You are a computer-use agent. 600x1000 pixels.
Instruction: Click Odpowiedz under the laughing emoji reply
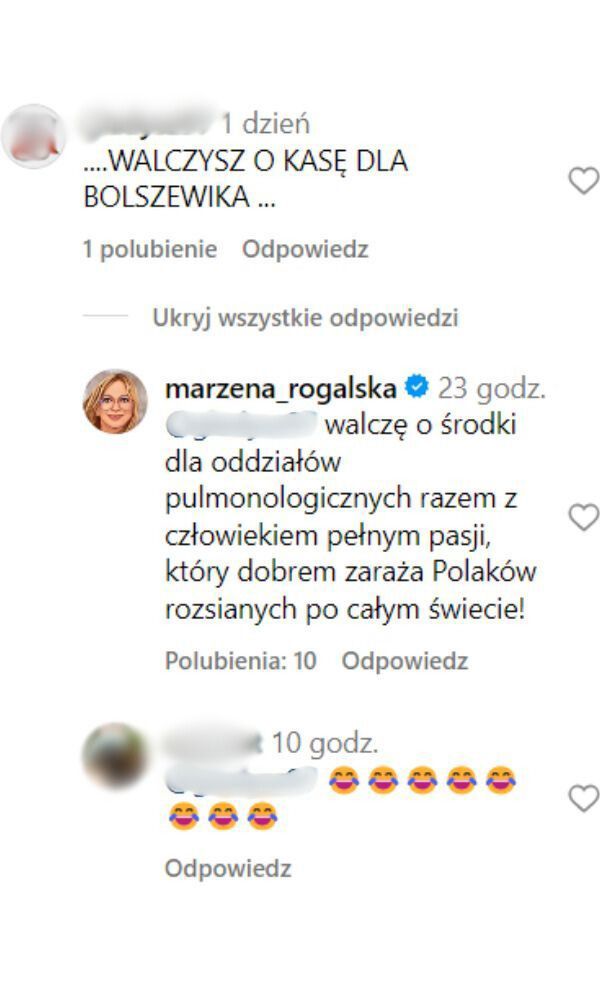[x=228, y=868]
